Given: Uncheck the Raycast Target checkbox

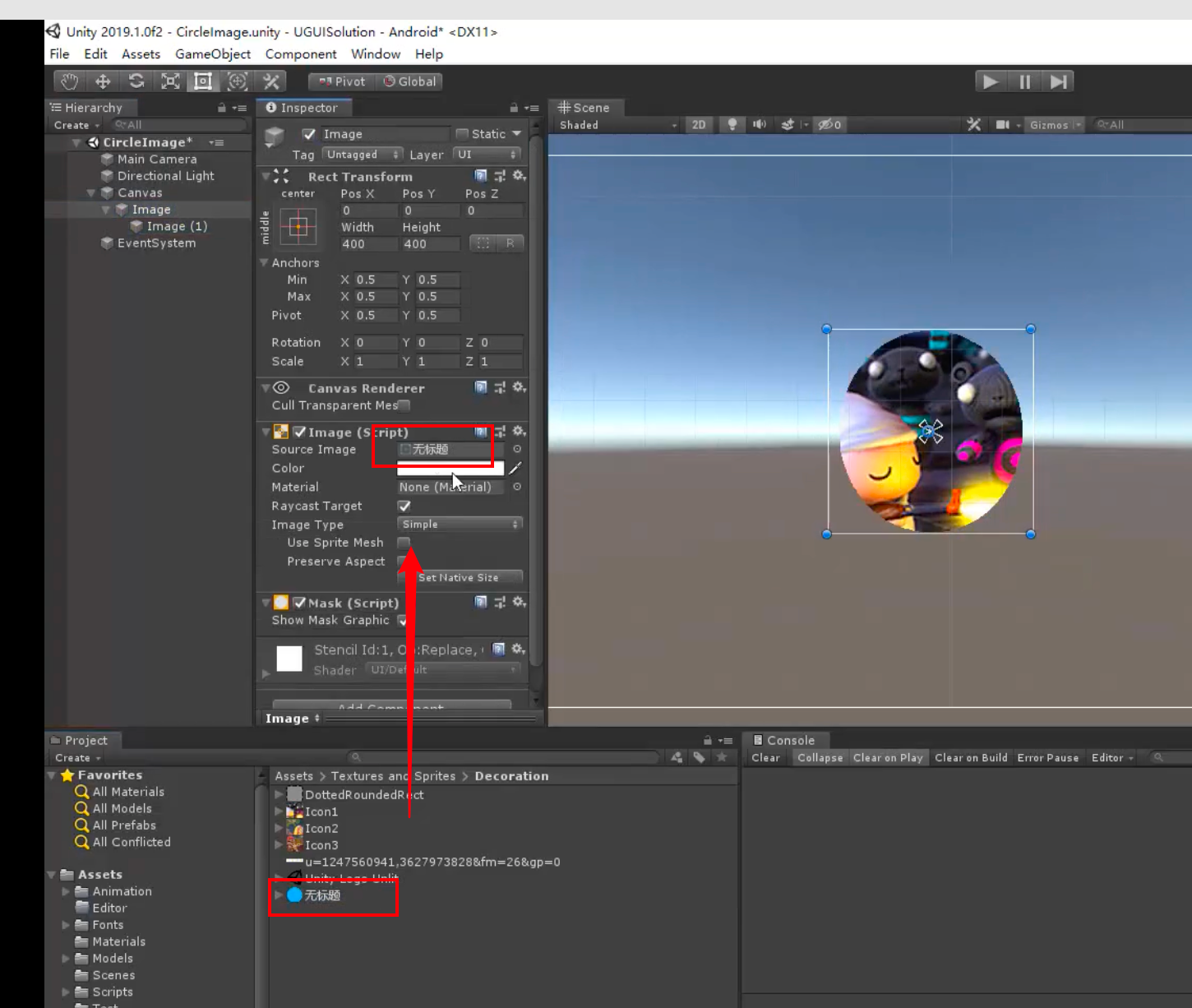Looking at the screenshot, I should coord(404,506).
